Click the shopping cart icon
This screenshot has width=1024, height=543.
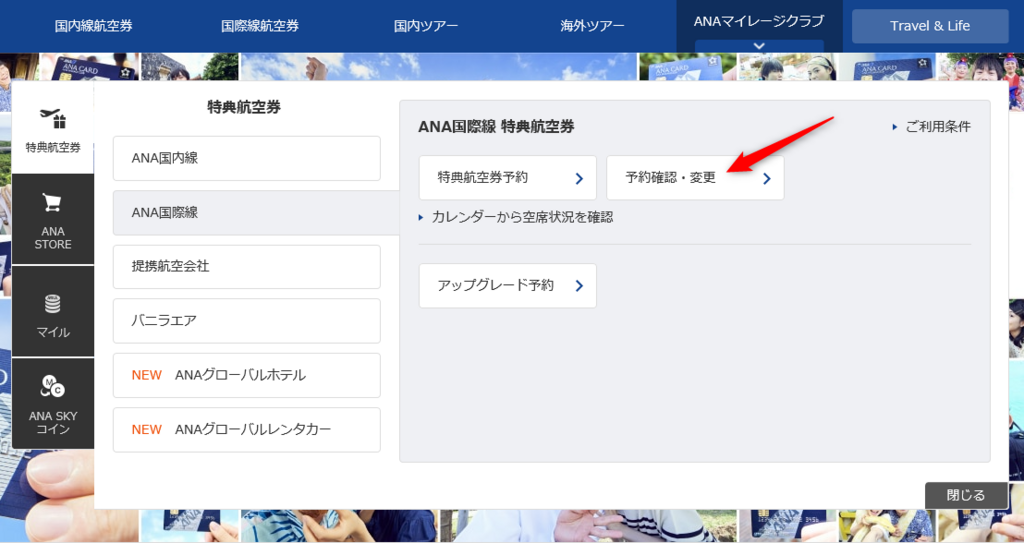(x=52, y=203)
